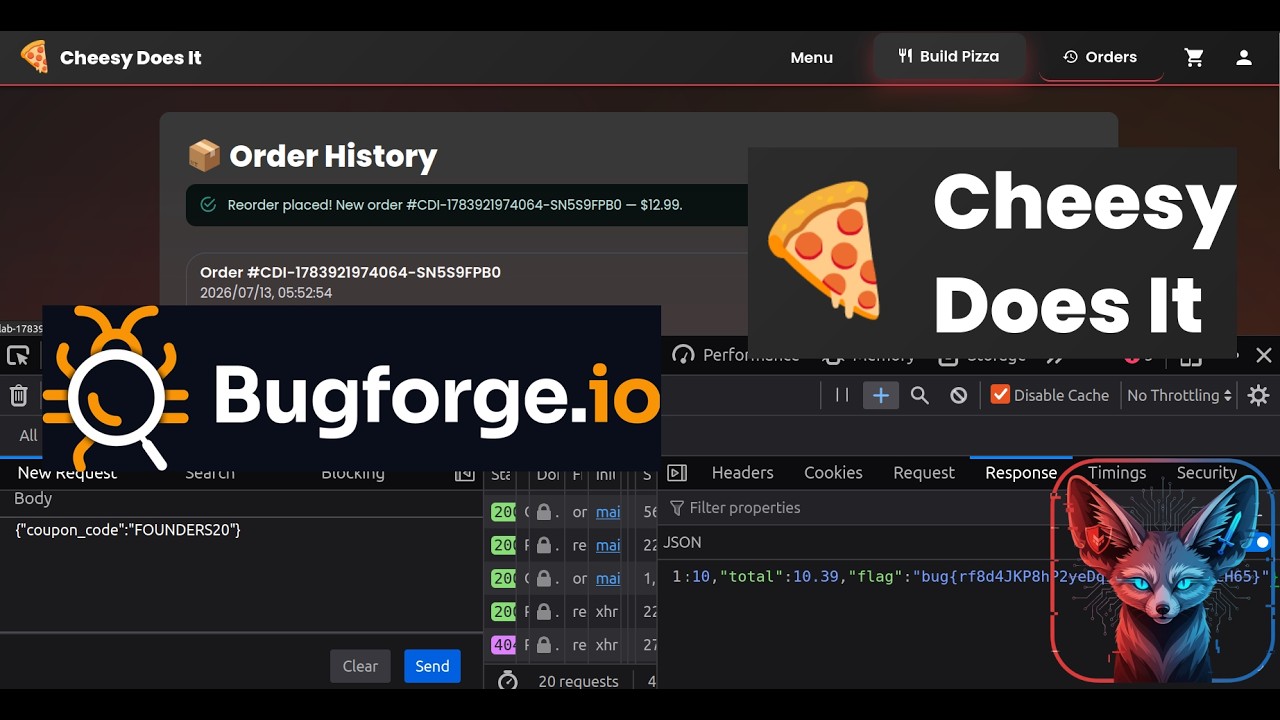Image resolution: width=1280 pixels, height=720 pixels.
Task: Click the JSON section label
Action: coord(683,542)
